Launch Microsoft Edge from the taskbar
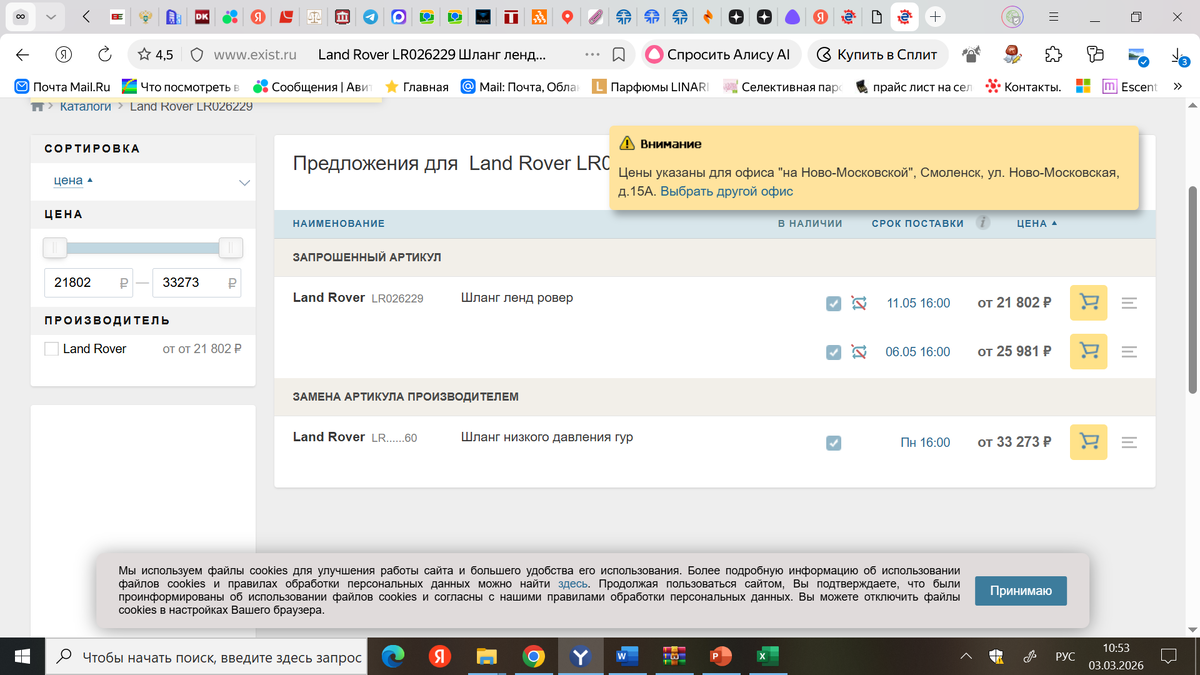1200x675 pixels. [393, 656]
